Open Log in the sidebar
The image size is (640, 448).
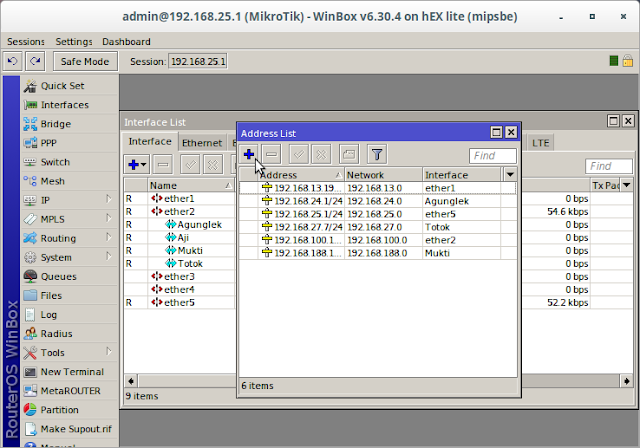(x=69, y=315)
